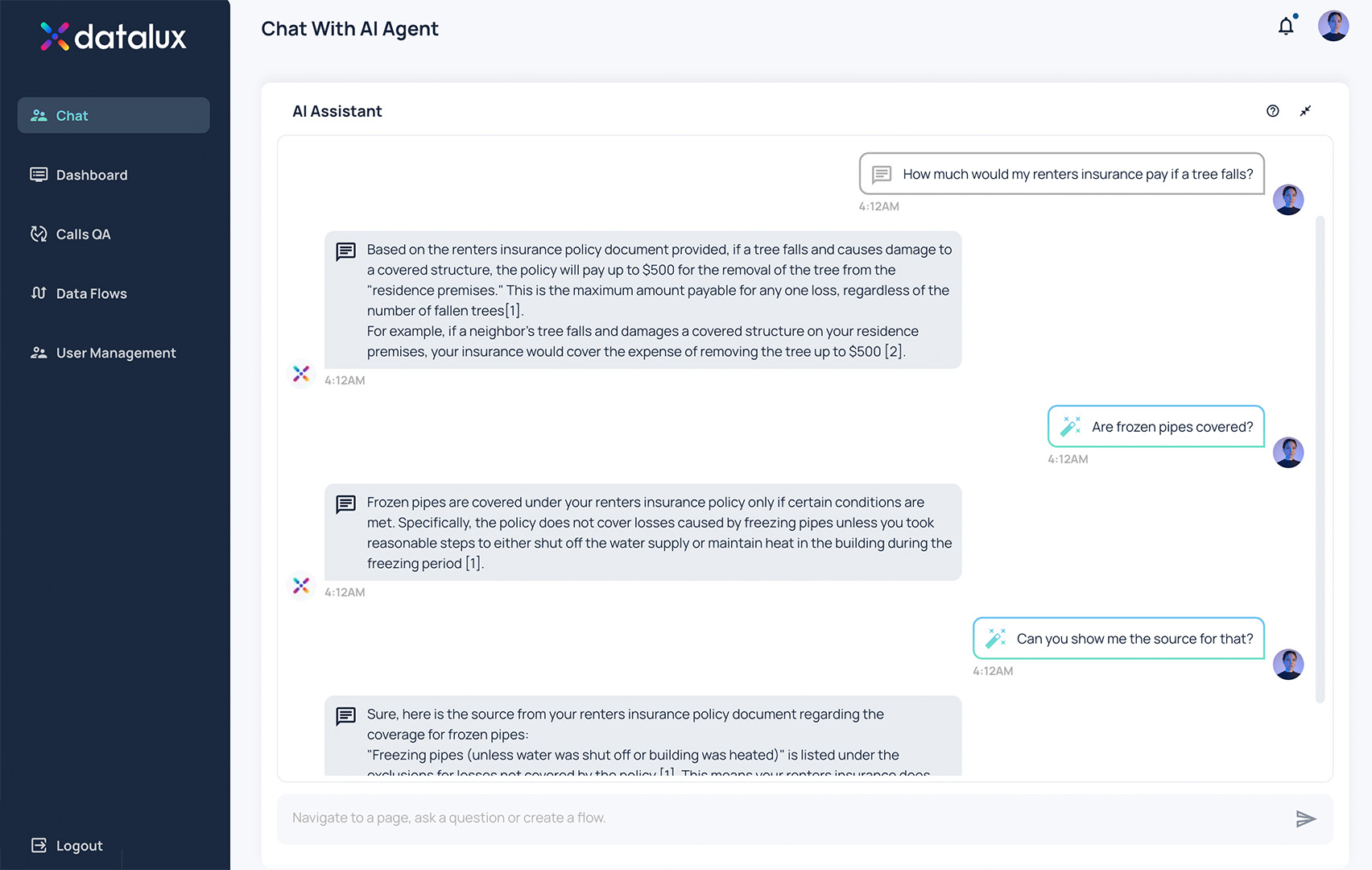Screen dimensions: 1372x870
Task: Collapse the AI Assistant chat window
Action: (x=1306, y=111)
